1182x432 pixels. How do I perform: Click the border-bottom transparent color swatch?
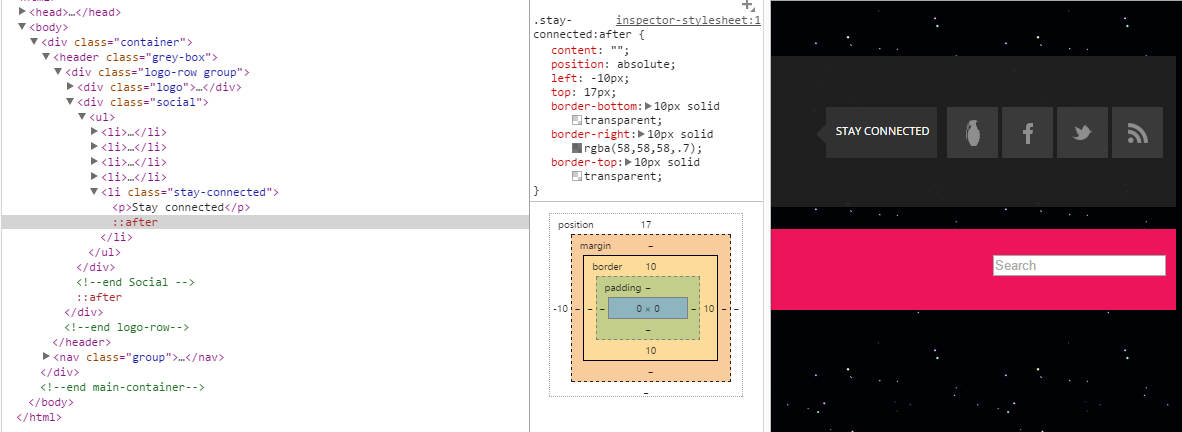click(577, 120)
